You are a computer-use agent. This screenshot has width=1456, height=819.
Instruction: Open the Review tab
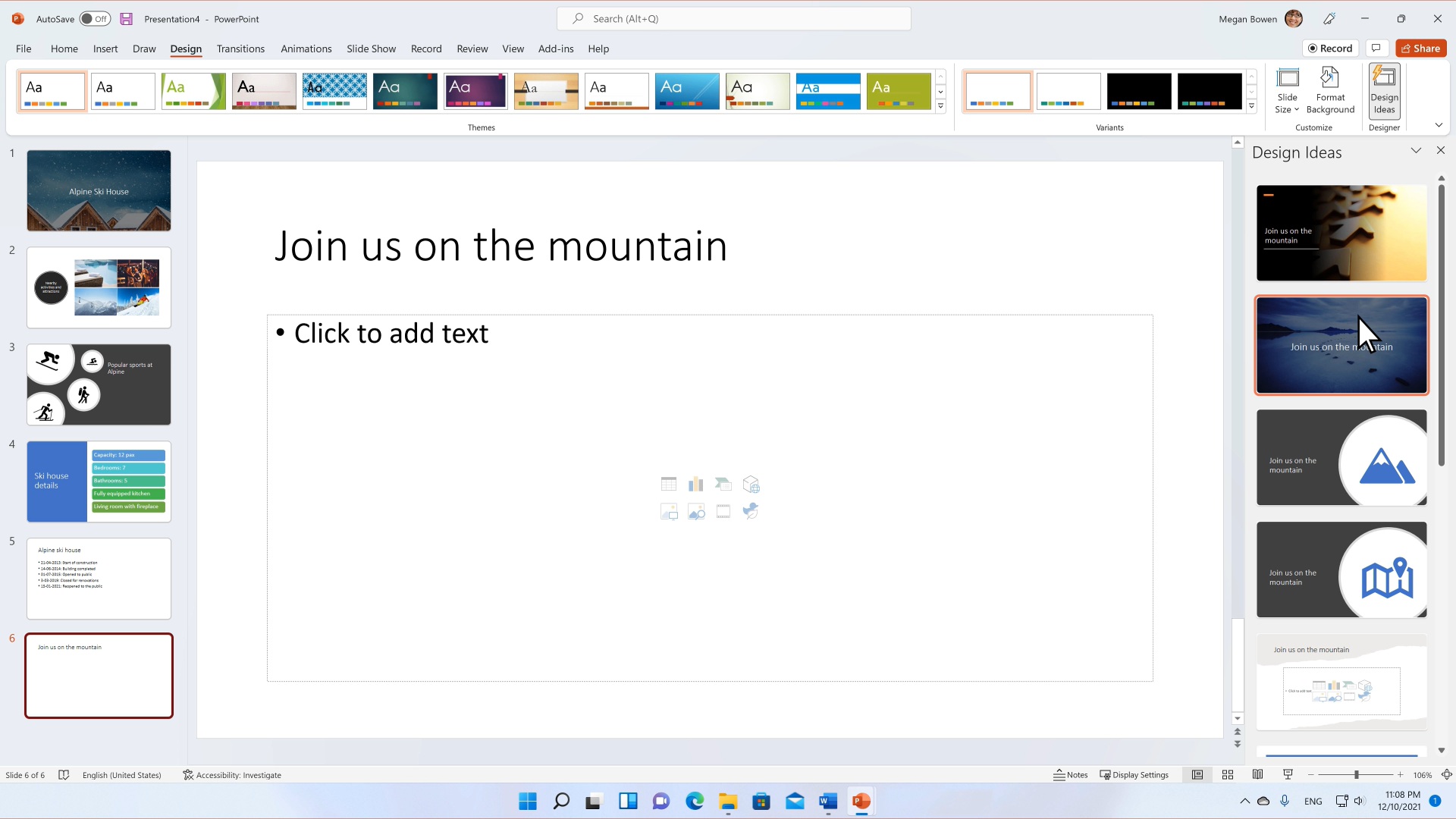[472, 48]
